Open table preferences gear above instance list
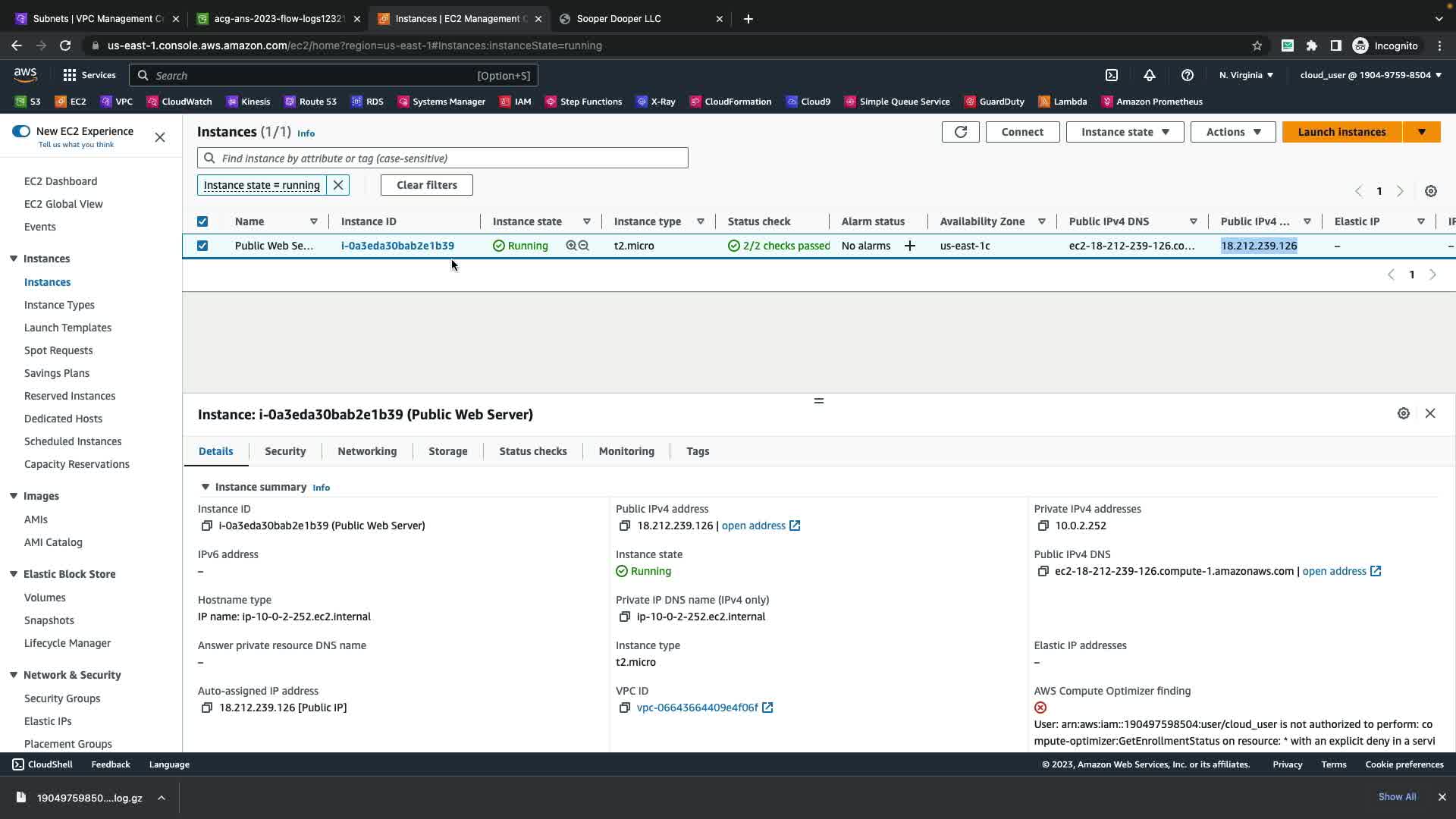Viewport: 1456px width, 819px height. [x=1430, y=191]
